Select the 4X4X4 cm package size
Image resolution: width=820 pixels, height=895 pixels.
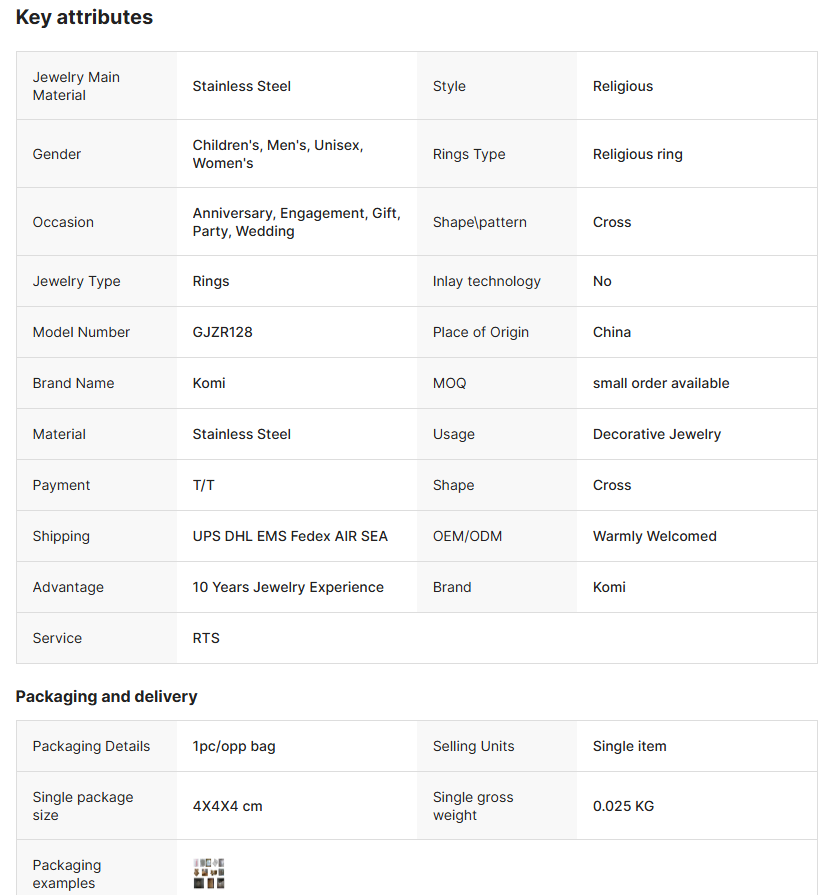pyautogui.click(x=227, y=806)
